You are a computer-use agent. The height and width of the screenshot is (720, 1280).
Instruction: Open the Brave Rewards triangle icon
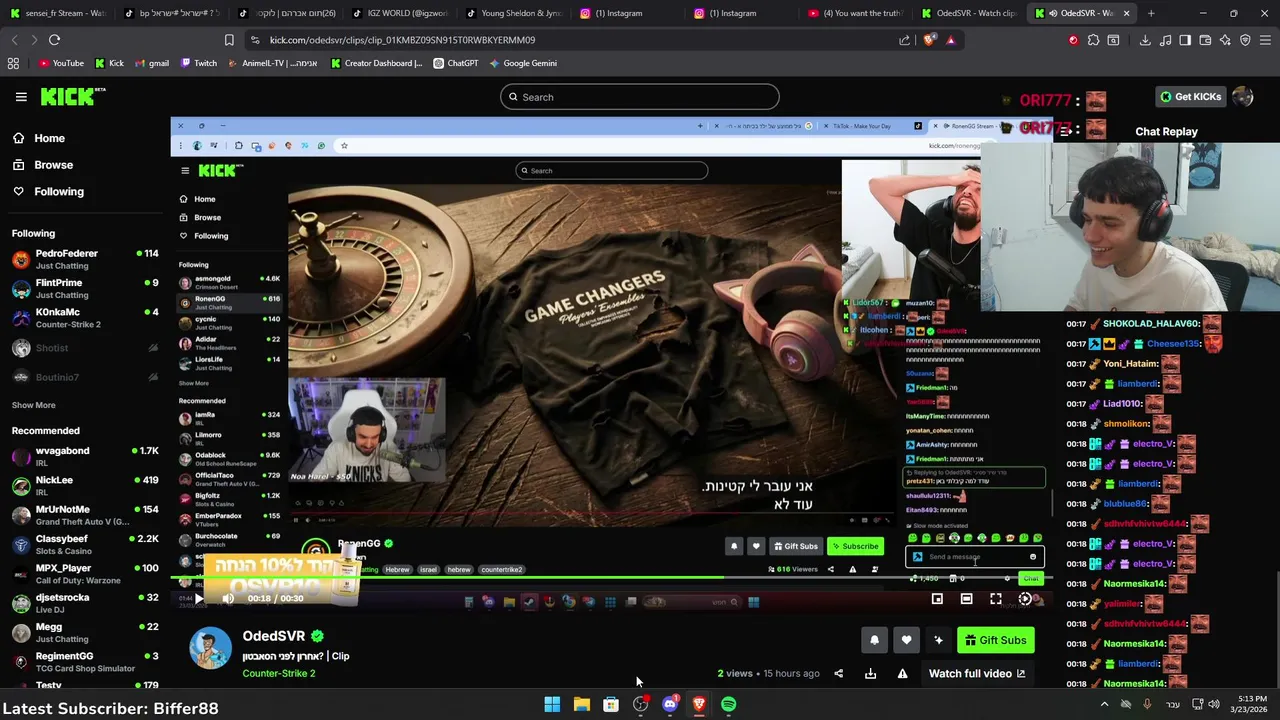point(951,40)
